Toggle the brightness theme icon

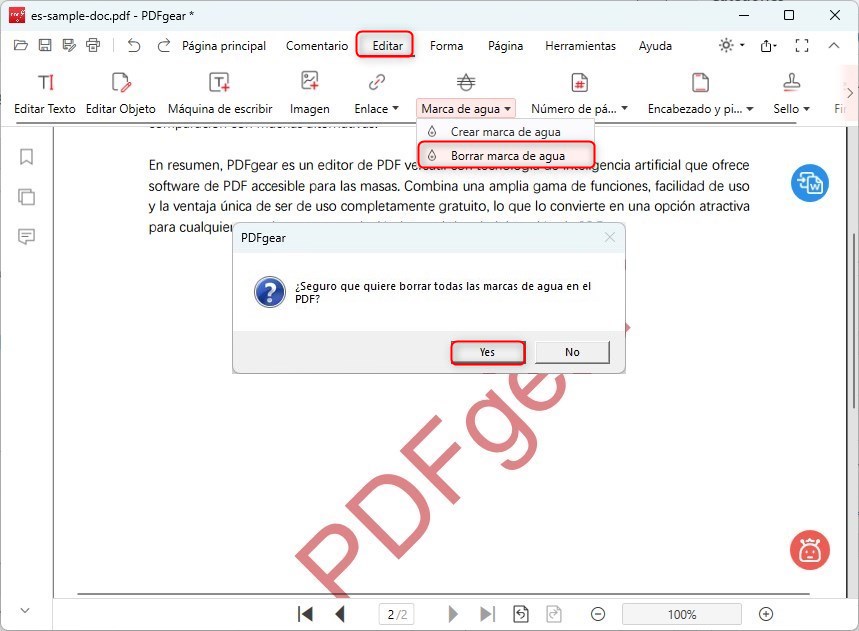coord(726,45)
